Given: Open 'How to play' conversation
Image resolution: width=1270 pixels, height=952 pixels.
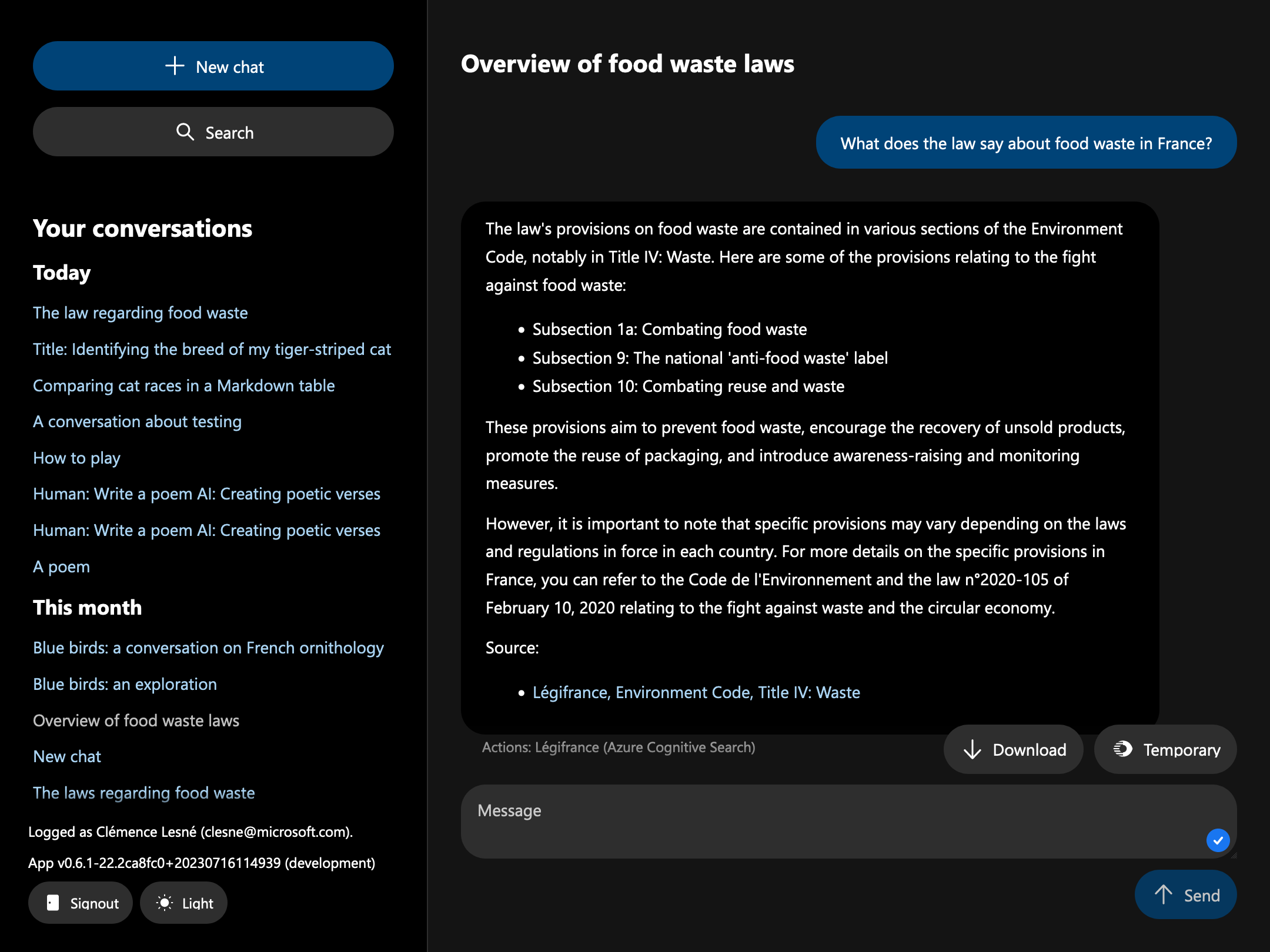Looking at the screenshot, I should [x=76, y=458].
